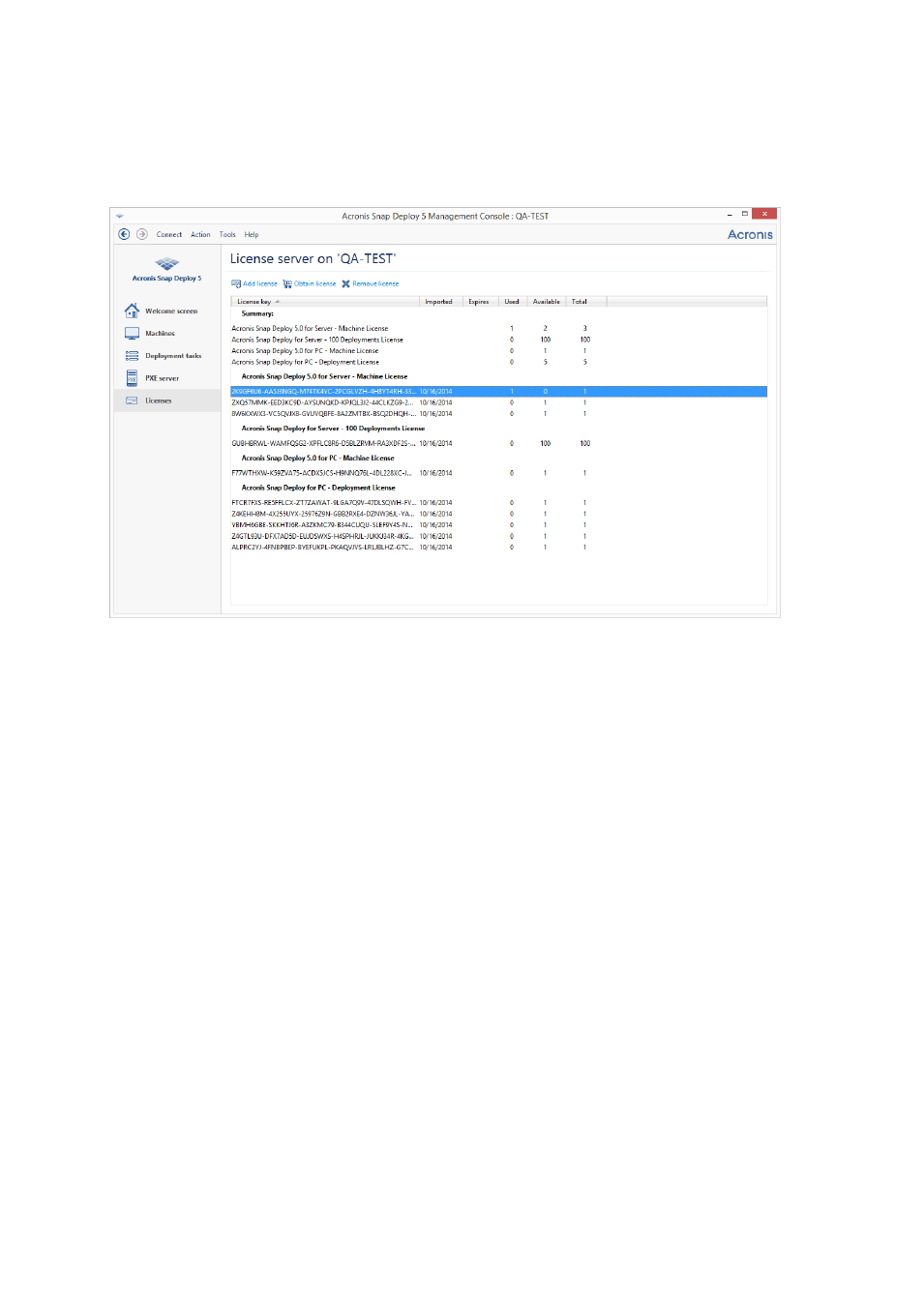
Task: Open the Connect menu
Action: click(169, 234)
